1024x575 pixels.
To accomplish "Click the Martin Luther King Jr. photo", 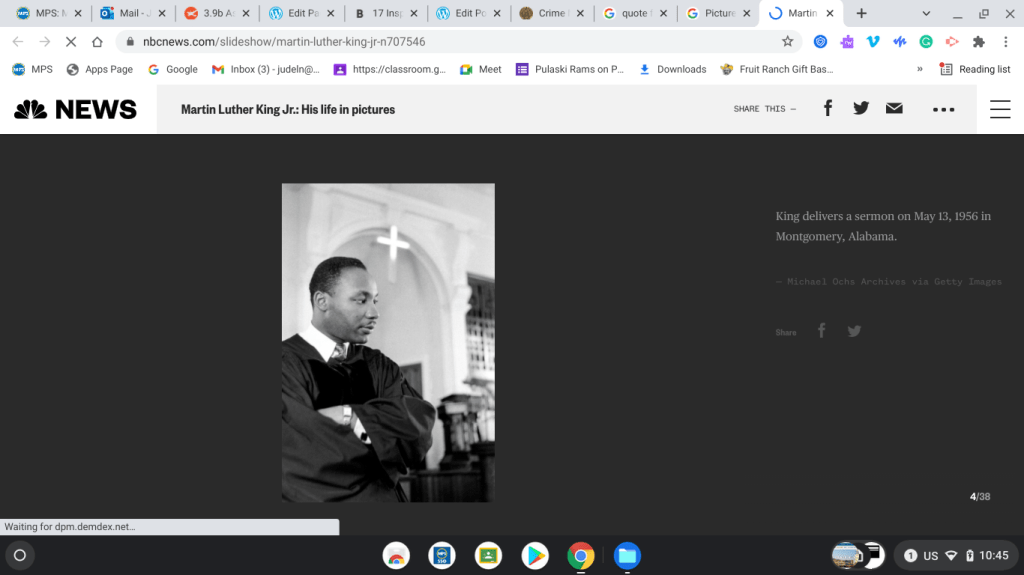I will 388,342.
